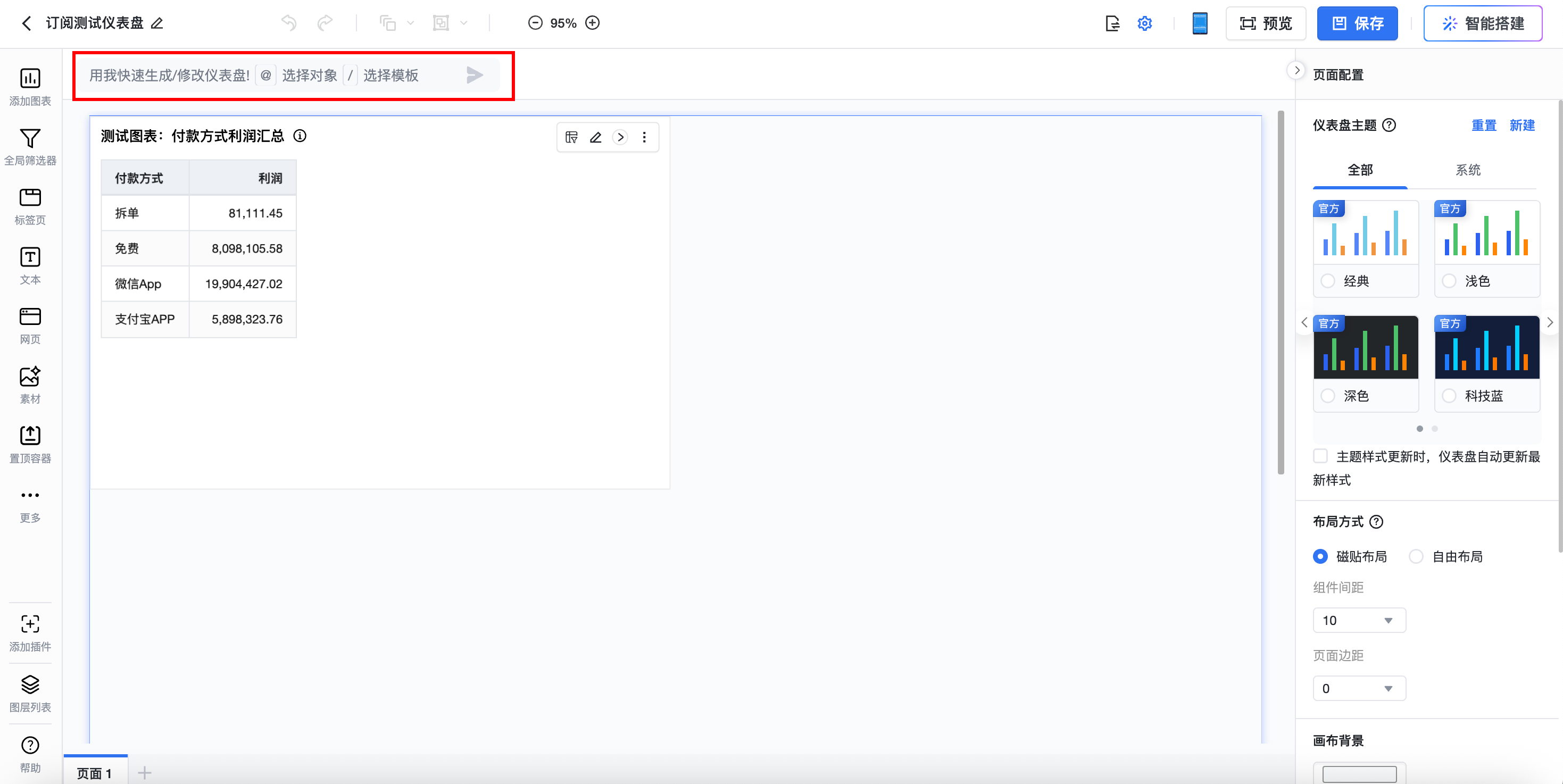
Task: Click the chart's pencil edit icon
Action: coord(596,137)
